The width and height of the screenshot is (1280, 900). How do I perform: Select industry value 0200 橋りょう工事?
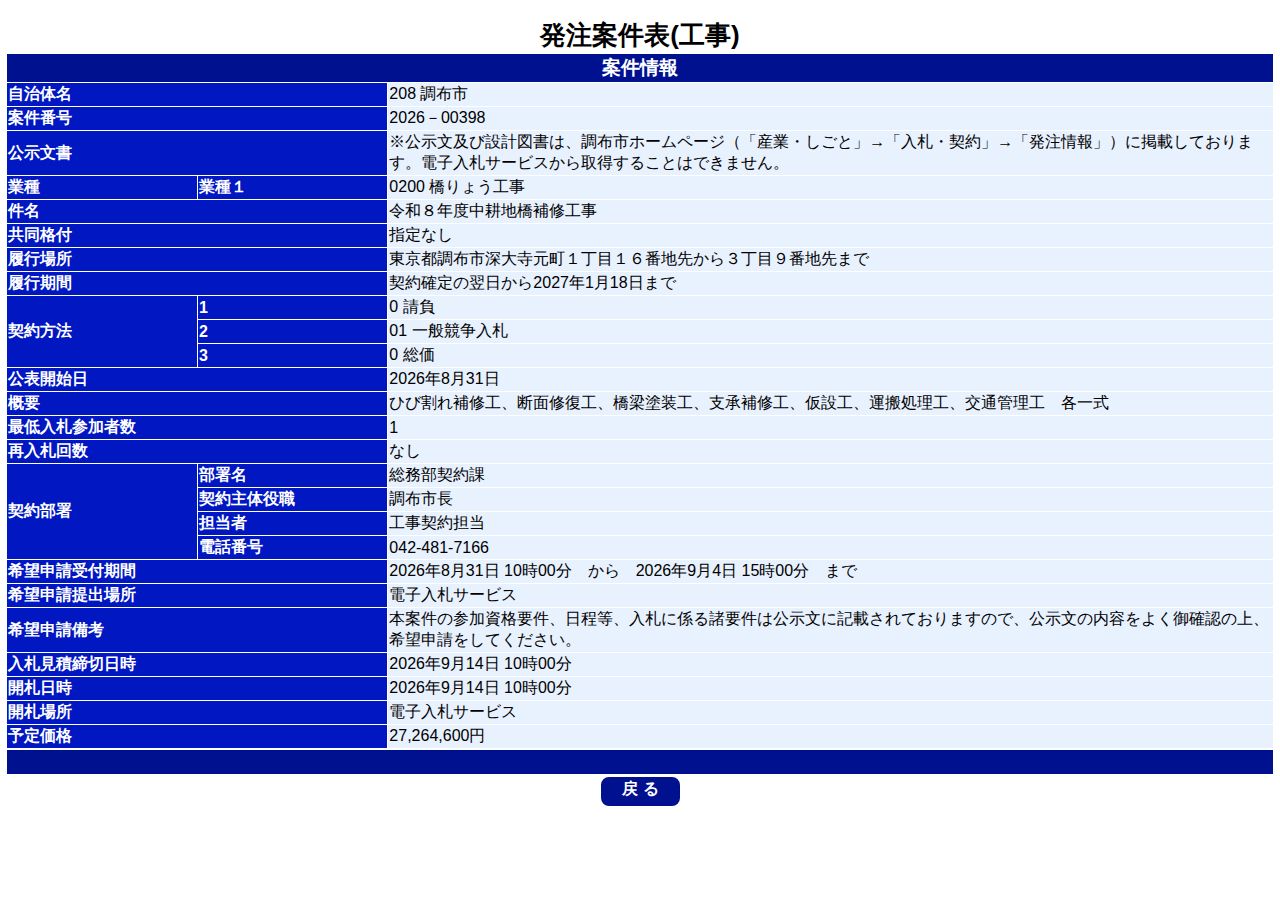[457, 187]
